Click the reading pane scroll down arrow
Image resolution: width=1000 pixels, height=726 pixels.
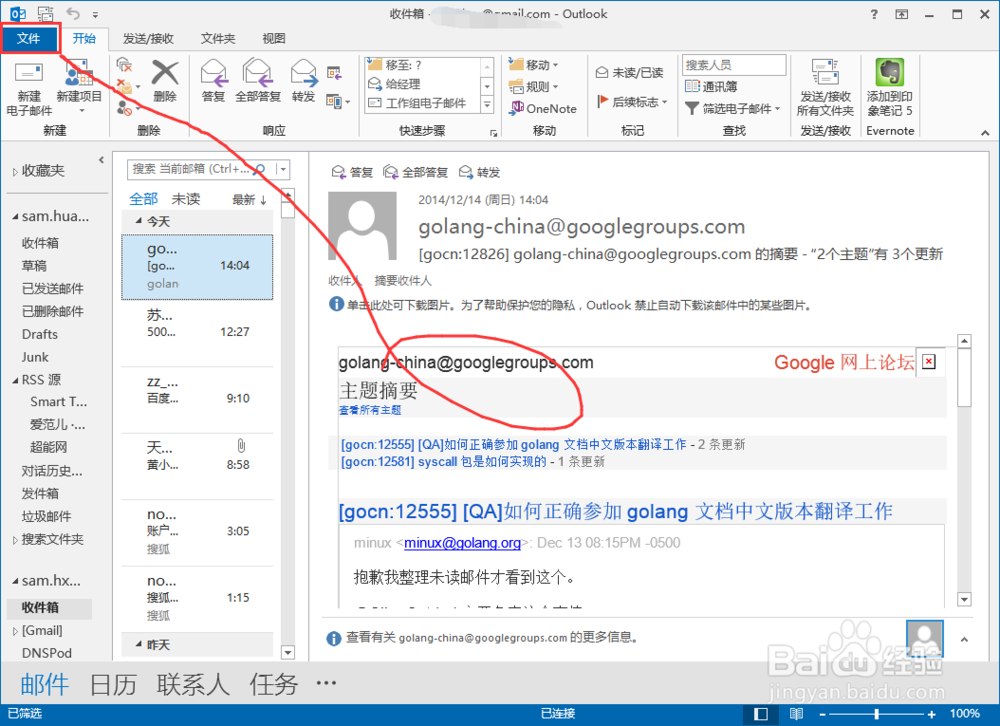pyautogui.click(x=964, y=599)
